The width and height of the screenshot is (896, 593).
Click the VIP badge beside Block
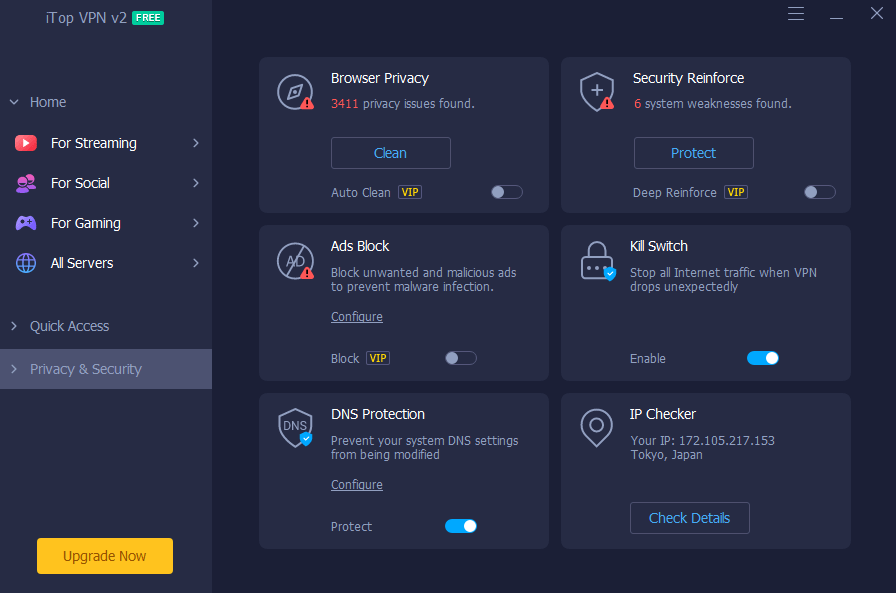[x=378, y=358]
